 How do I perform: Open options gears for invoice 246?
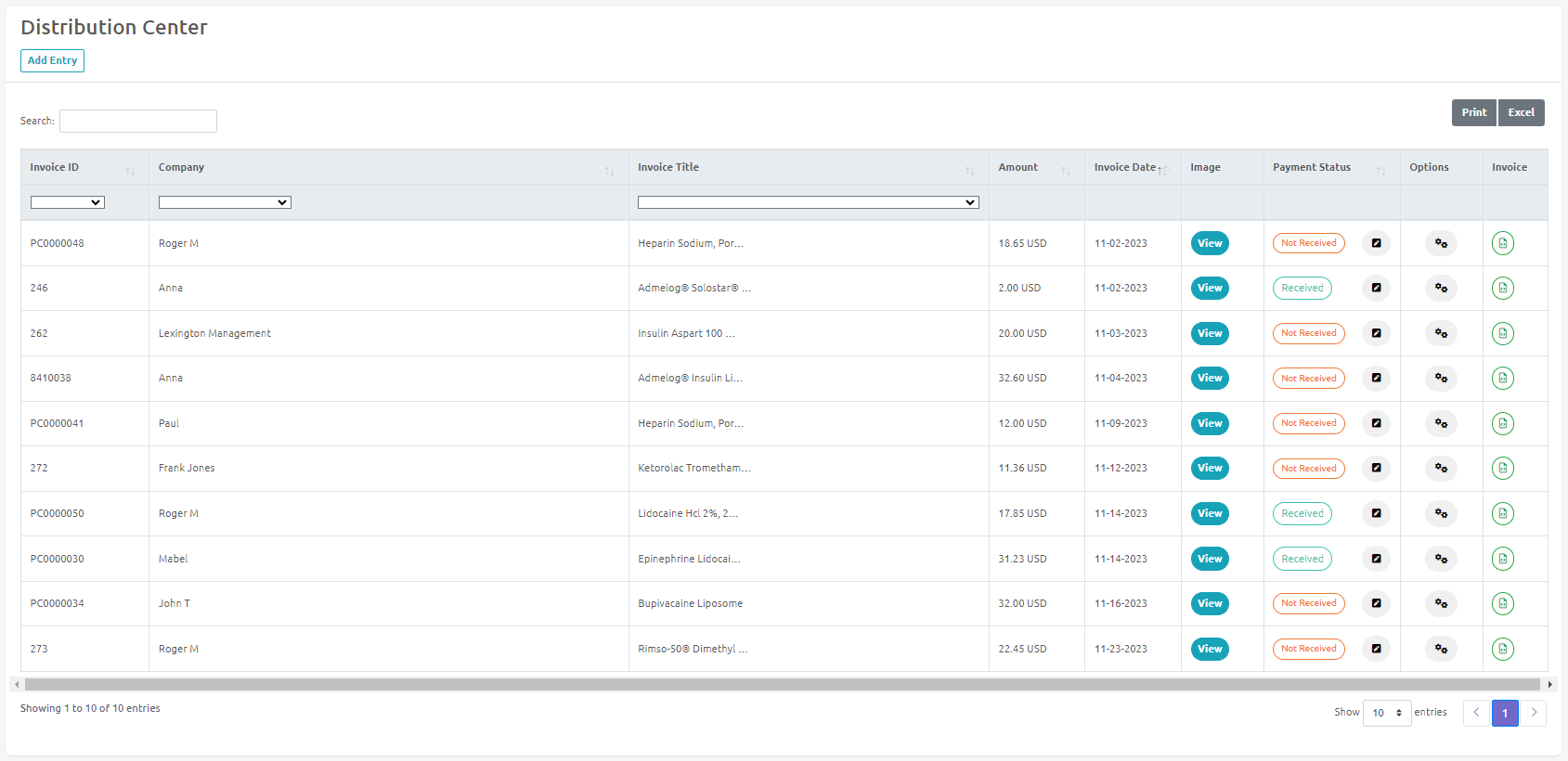(1441, 288)
